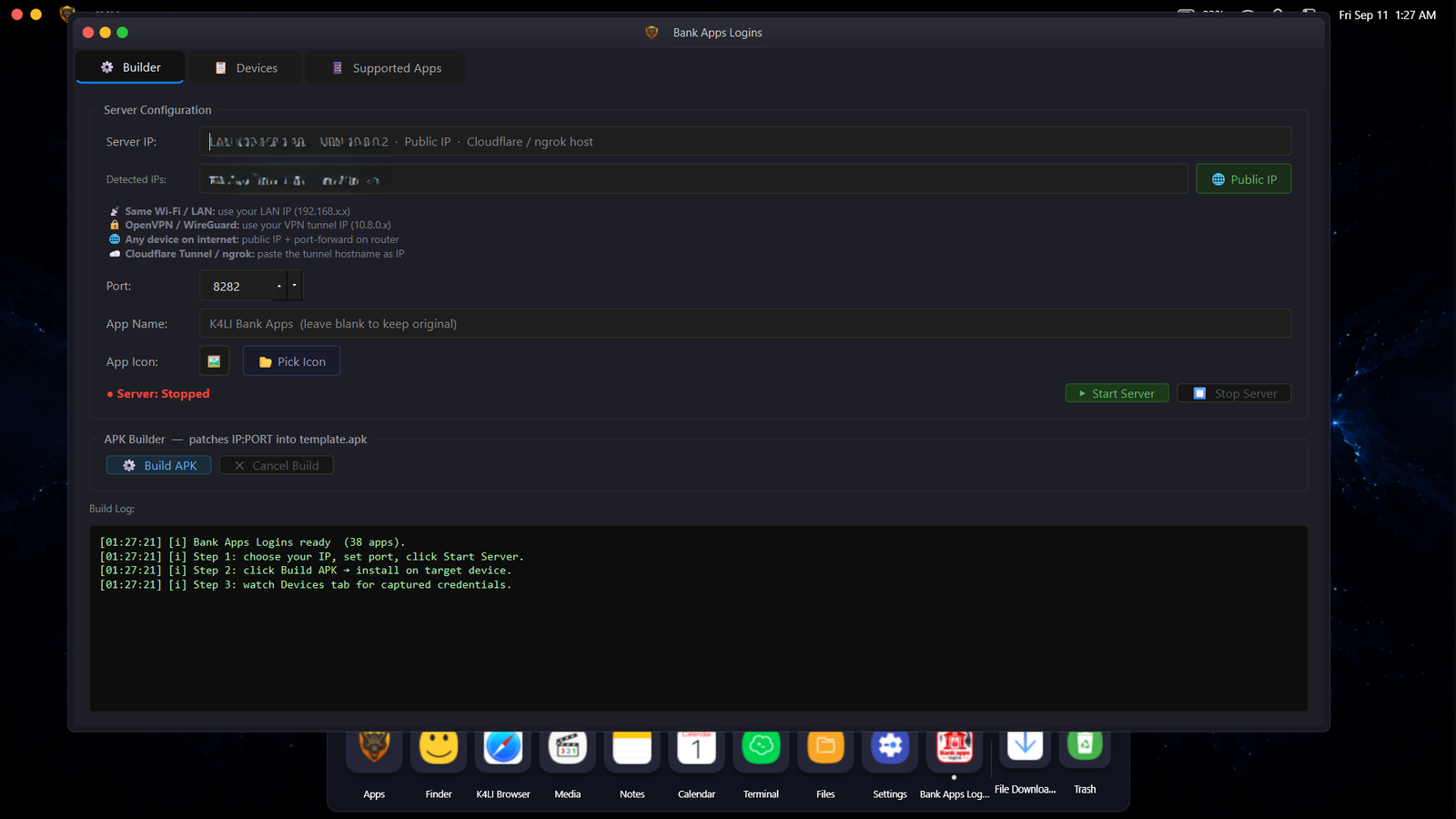The image size is (1456, 819).
Task: Click the Public IP button
Action: point(1243,179)
